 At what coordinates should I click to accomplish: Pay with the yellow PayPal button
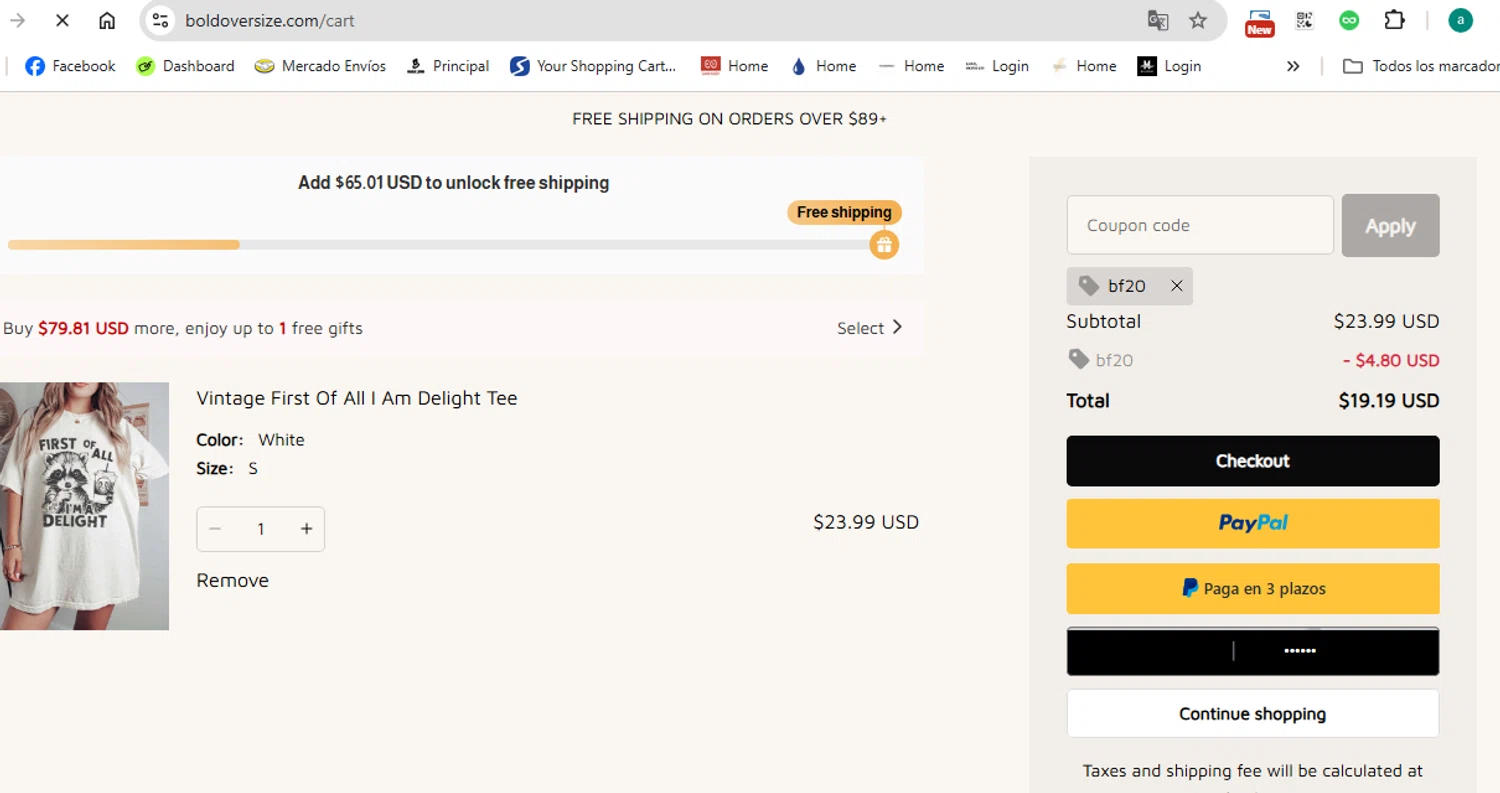tap(1253, 523)
